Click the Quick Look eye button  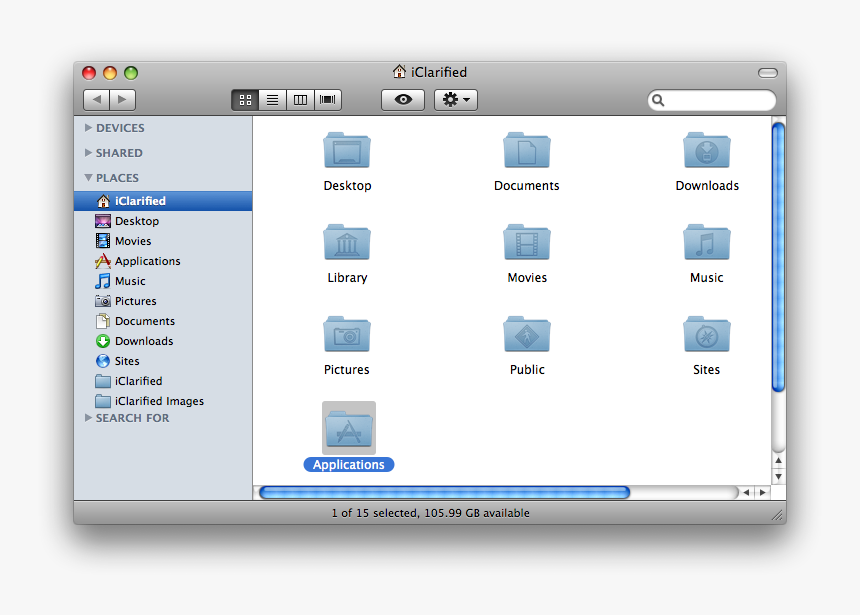[403, 100]
